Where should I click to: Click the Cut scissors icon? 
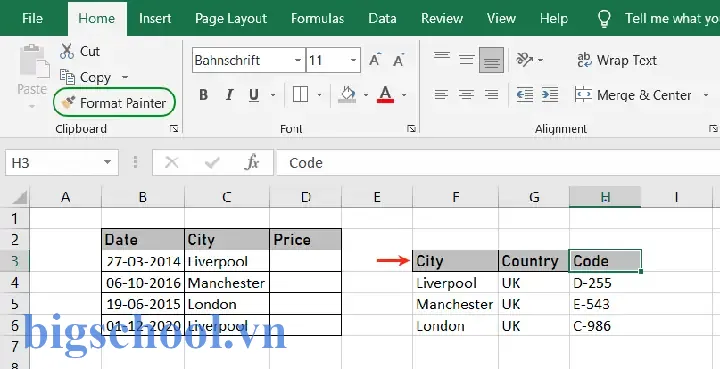67,51
